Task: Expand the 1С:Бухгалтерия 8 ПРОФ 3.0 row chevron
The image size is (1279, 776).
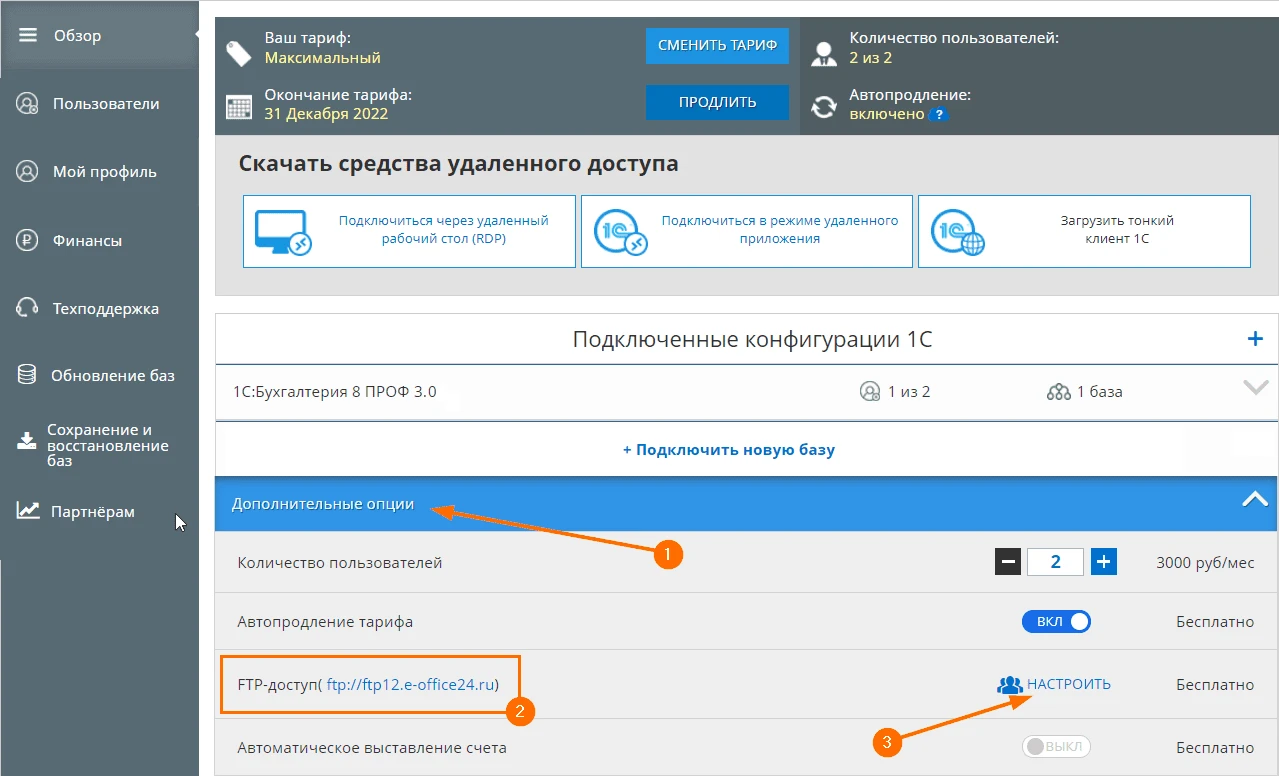Action: point(1255,389)
